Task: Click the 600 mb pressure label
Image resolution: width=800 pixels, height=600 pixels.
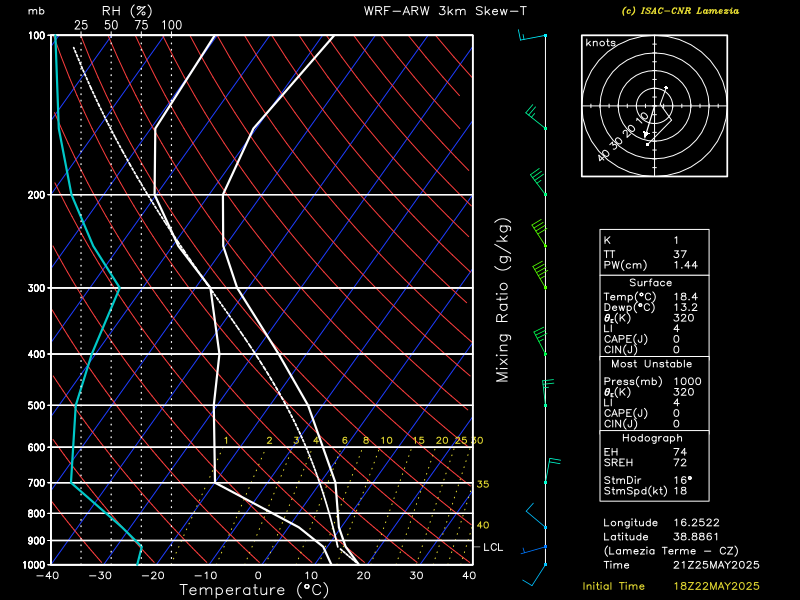Action: point(37,447)
